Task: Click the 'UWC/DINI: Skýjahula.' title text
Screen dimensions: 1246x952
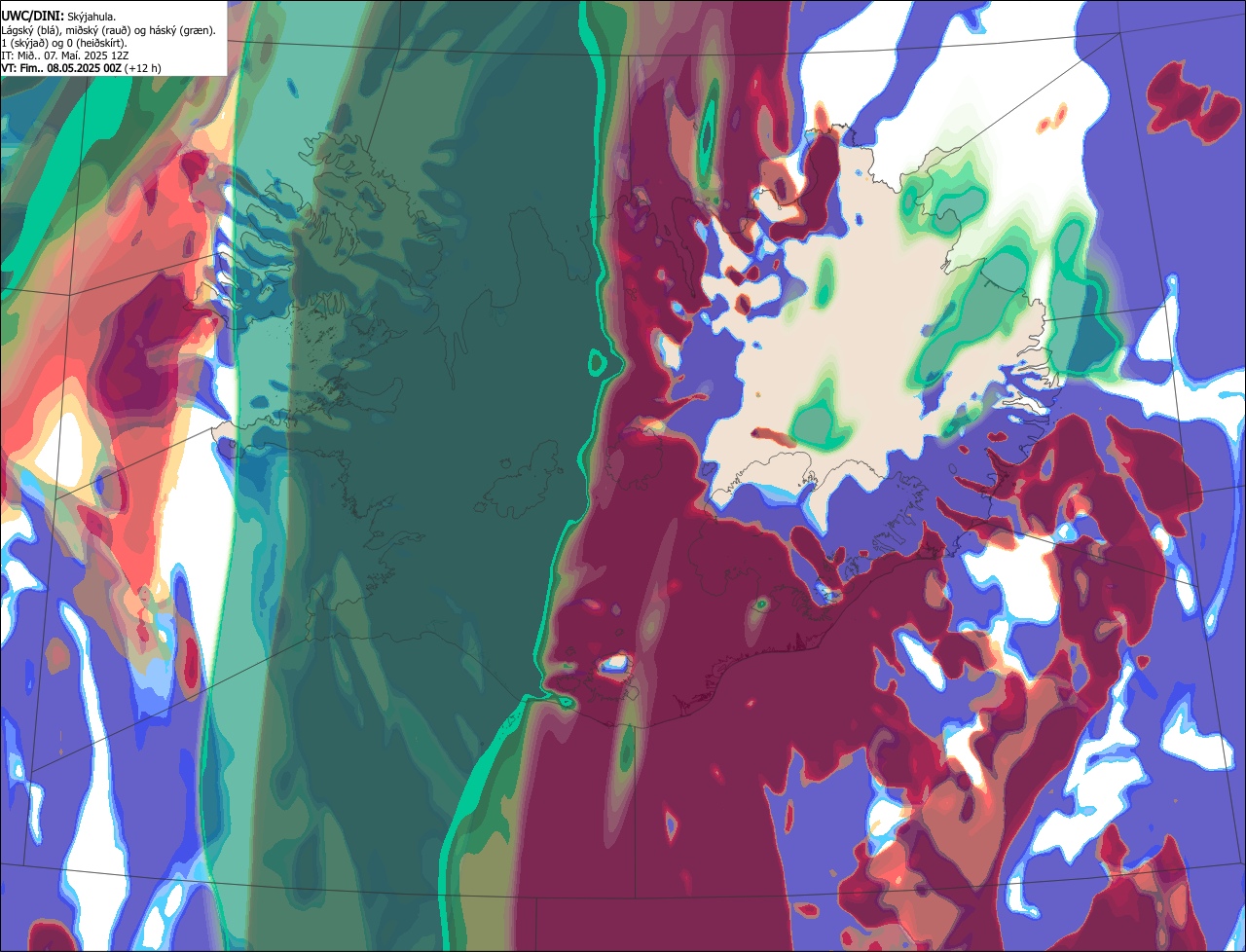Action: point(58,17)
